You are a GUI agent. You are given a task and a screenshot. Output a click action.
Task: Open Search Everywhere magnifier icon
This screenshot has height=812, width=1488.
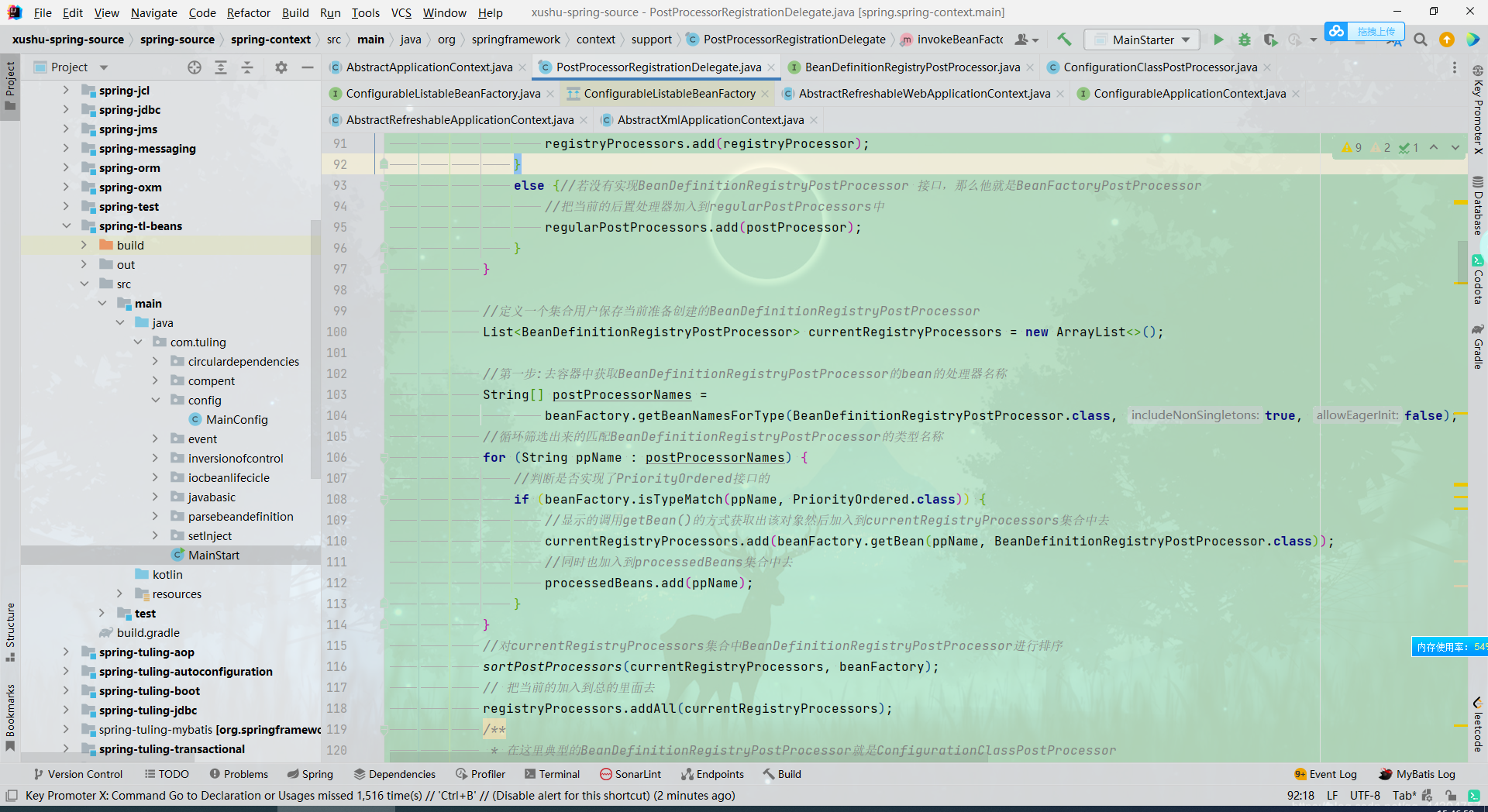pyautogui.click(x=1420, y=40)
